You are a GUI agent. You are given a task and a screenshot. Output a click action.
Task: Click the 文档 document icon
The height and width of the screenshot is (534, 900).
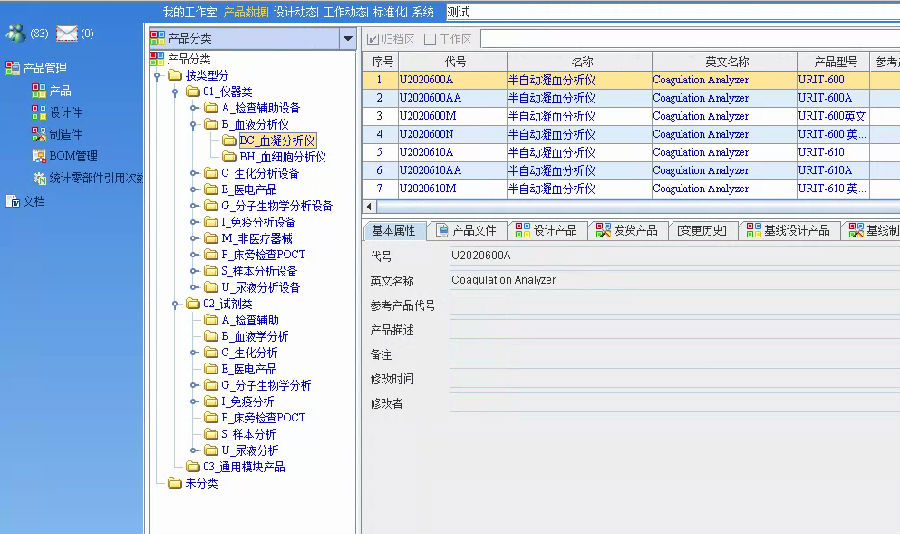tap(13, 201)
